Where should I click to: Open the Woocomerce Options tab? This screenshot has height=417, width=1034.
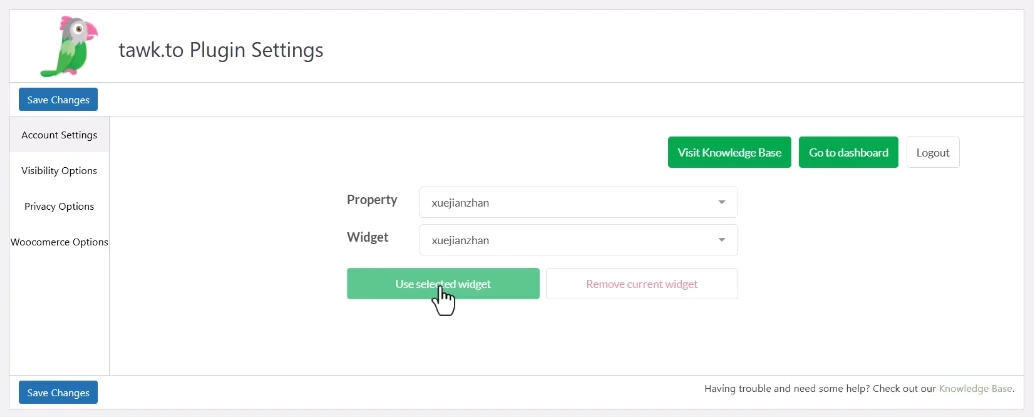tap(59, 242)
